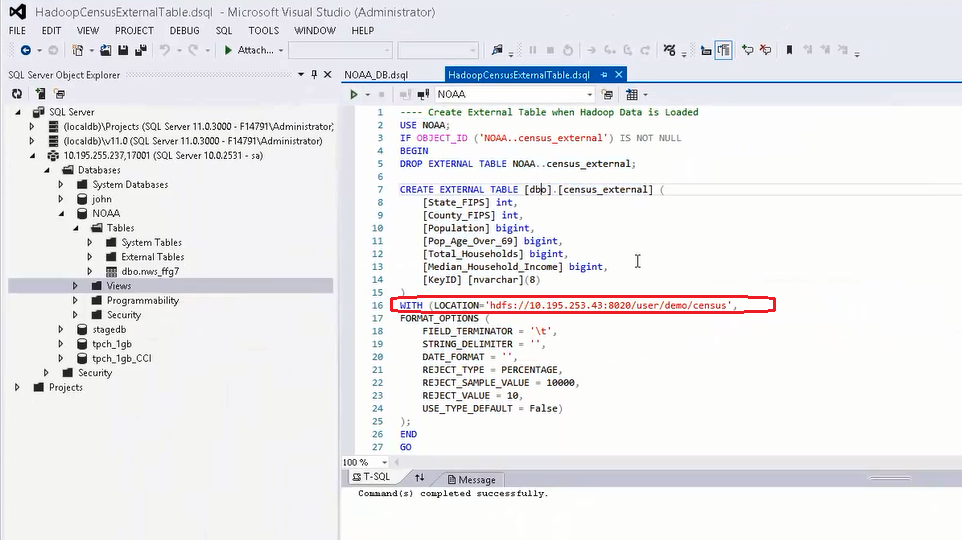Pin the HadoopCensusExternalTable.dsql tab

click(x=604, y=74)
